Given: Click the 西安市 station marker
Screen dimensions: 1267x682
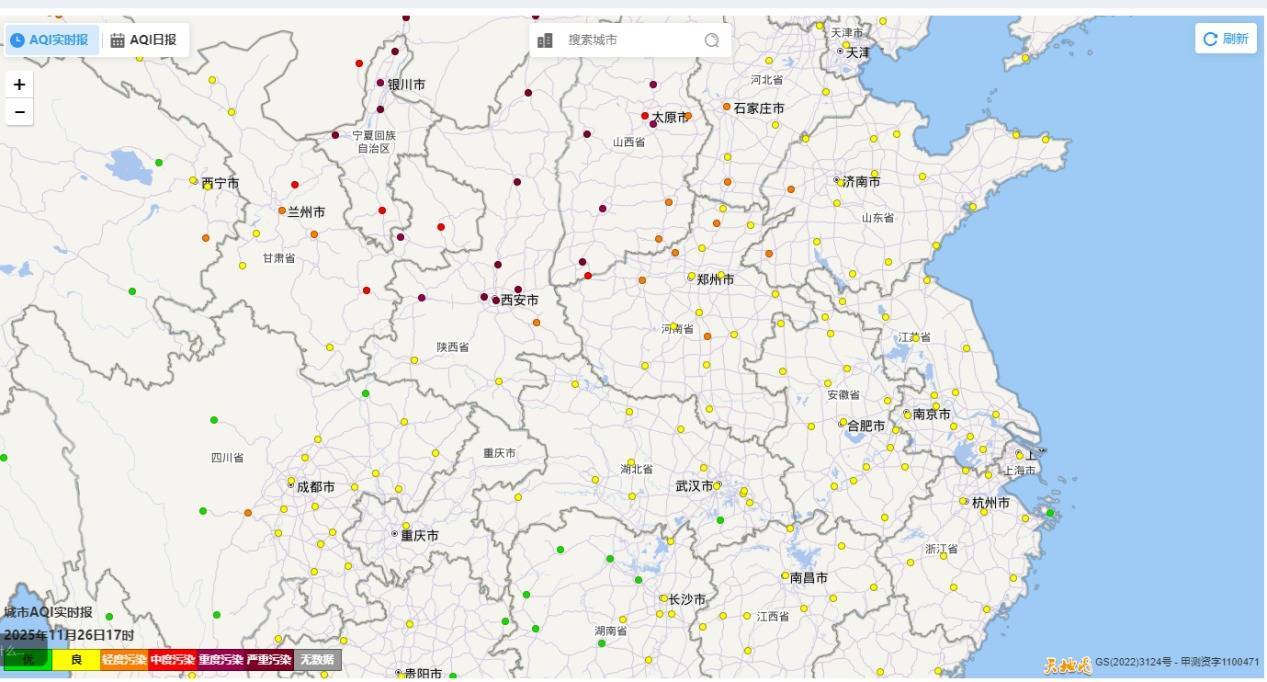Looking at the screenshot, I should [495, 300].
